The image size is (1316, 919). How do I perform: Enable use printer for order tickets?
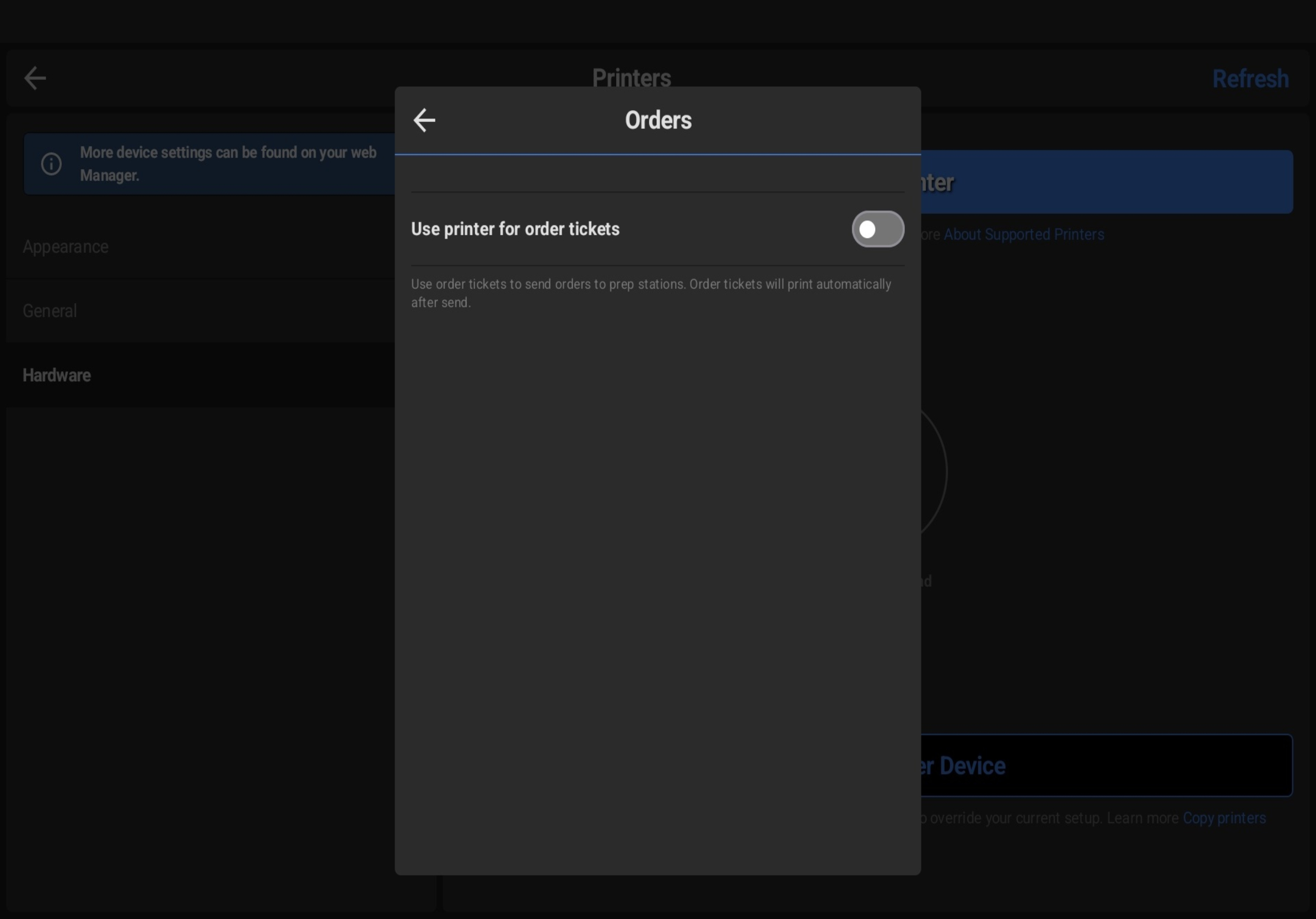click(x=877, y=229)
